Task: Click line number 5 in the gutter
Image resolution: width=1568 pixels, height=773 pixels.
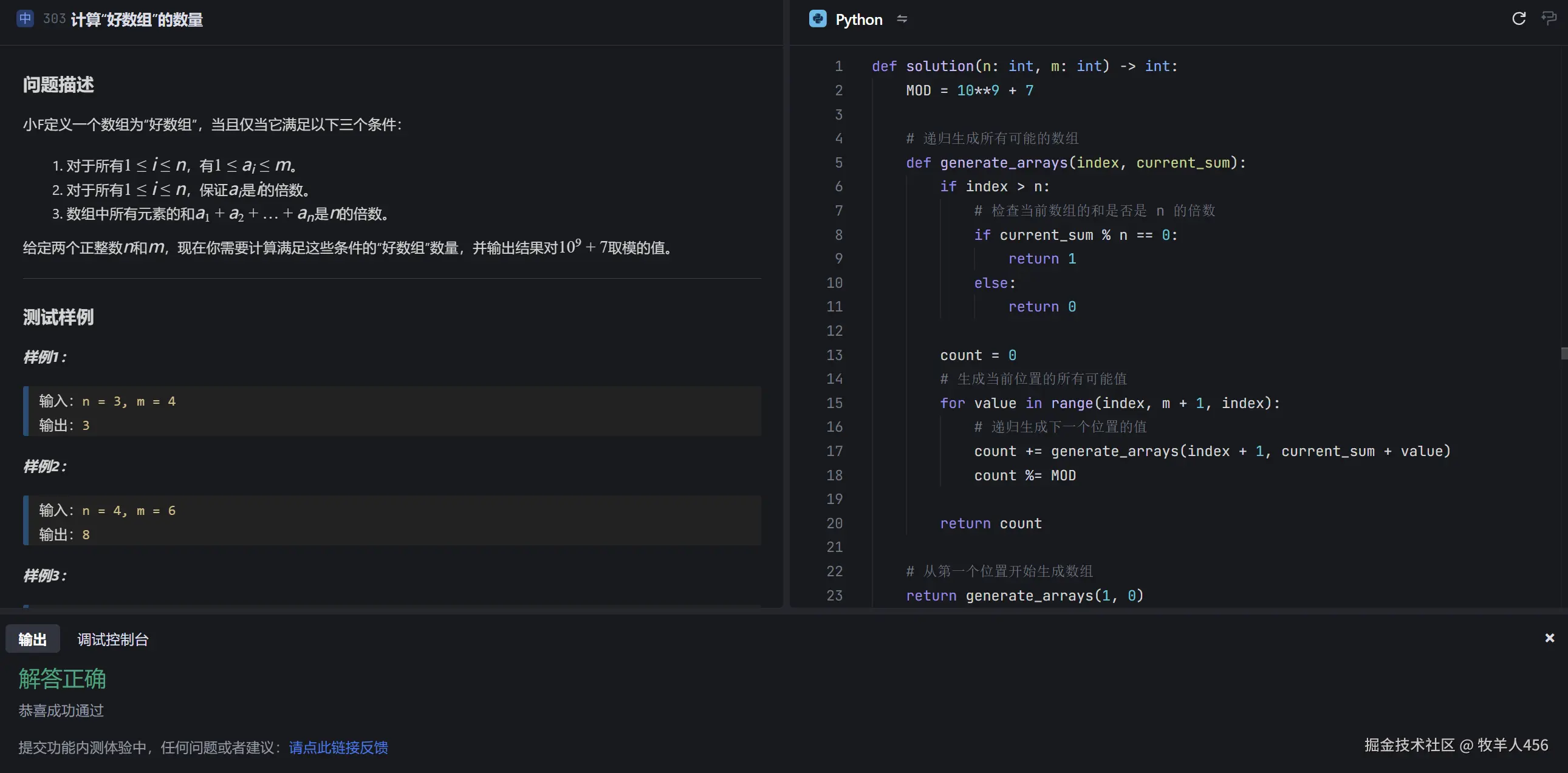Action: 838,163
